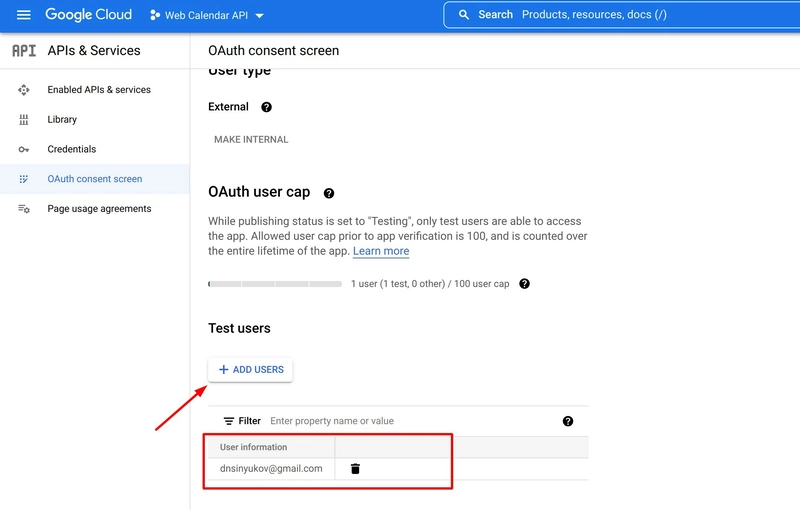Click help icon in the filter row
The width and height of the screenshot is (800, 510).
pyautogui.click(x=568, y=421)
